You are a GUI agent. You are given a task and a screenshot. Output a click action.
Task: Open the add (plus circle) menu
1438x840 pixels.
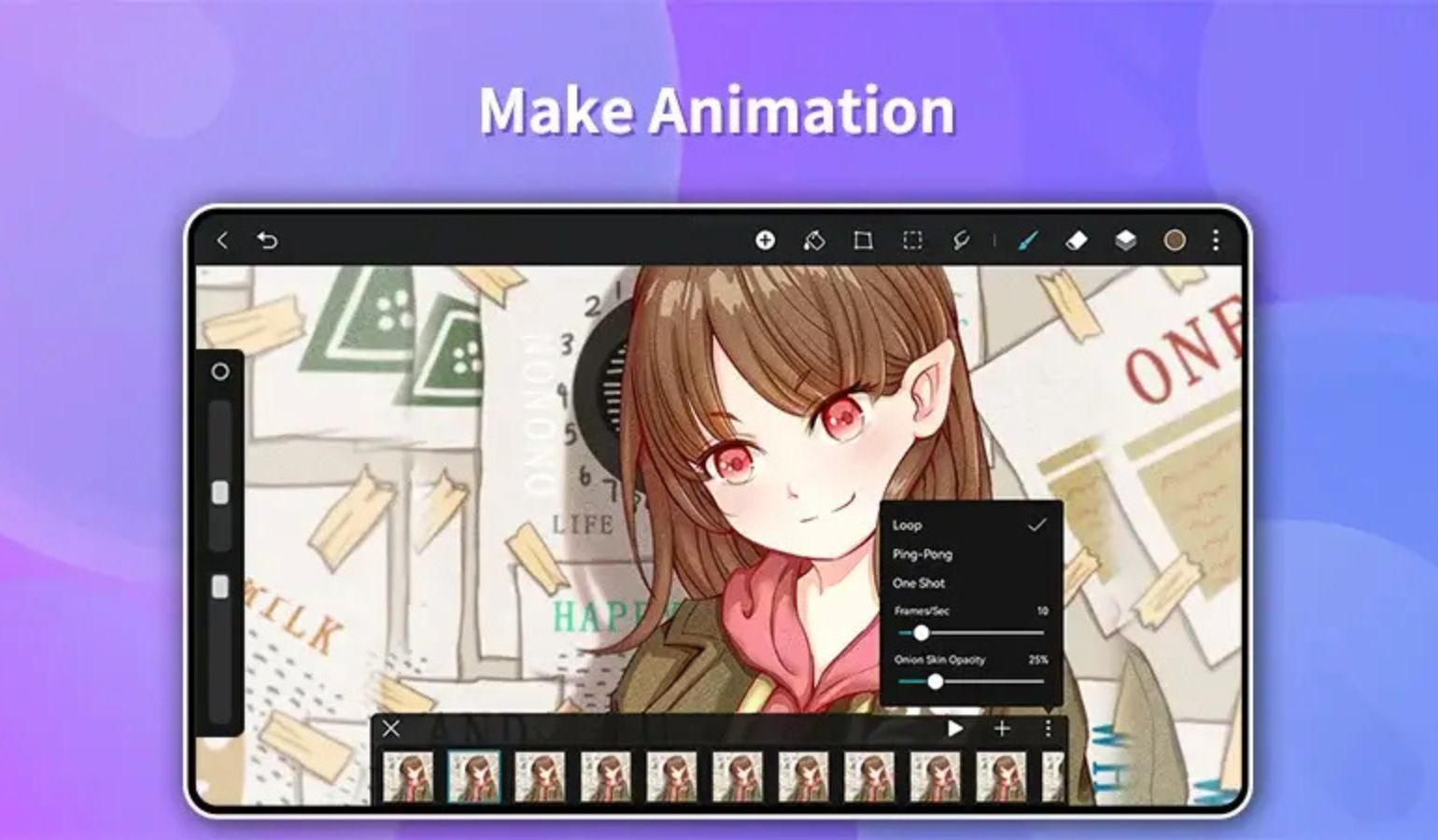(x=765, y=241)
